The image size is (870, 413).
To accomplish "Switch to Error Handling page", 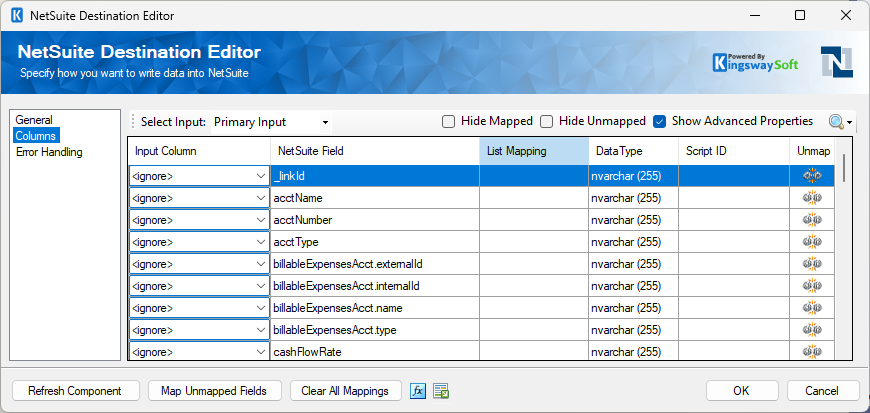I will point(49,152).
